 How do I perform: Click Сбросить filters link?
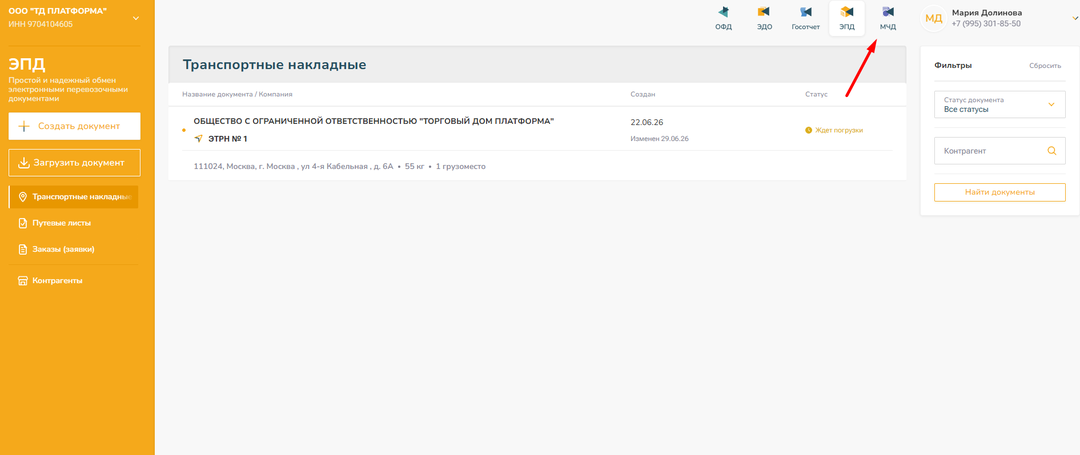point(1045,66)
